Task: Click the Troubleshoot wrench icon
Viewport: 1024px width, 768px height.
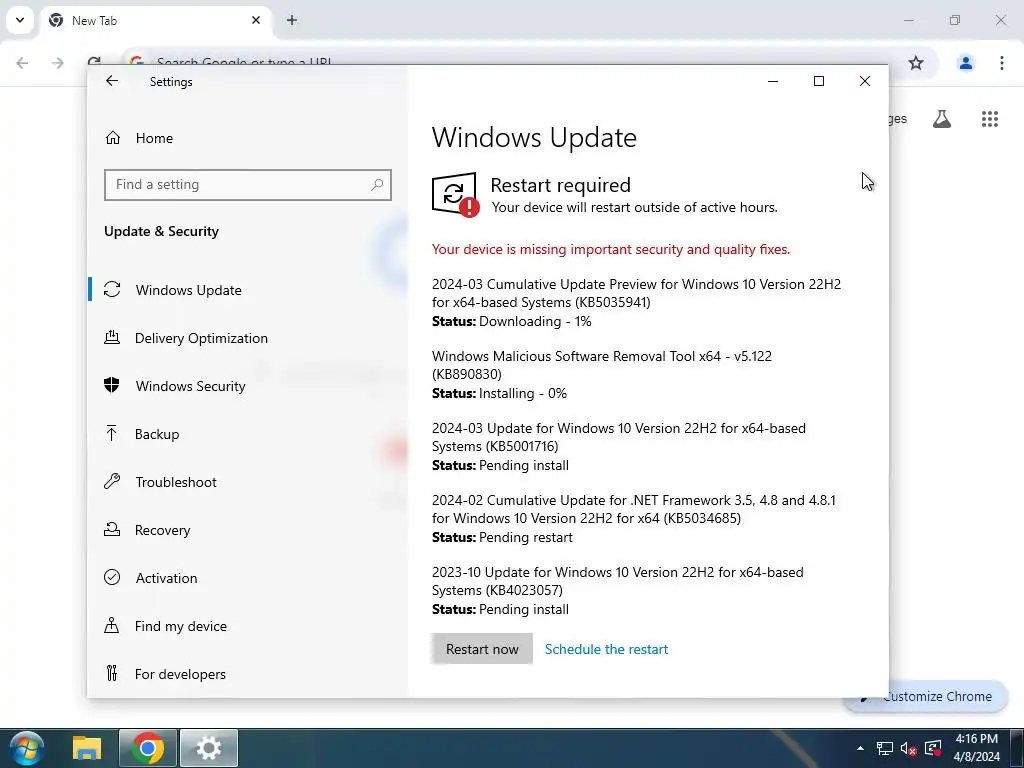Action: coord(112,481)
